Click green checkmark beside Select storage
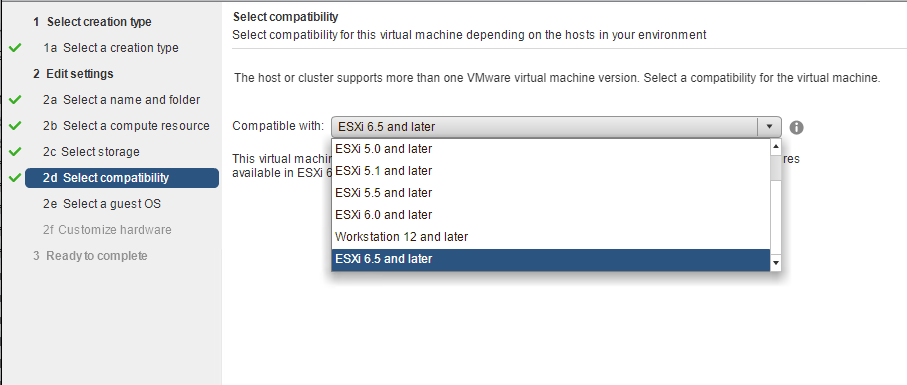 point(15,152)
